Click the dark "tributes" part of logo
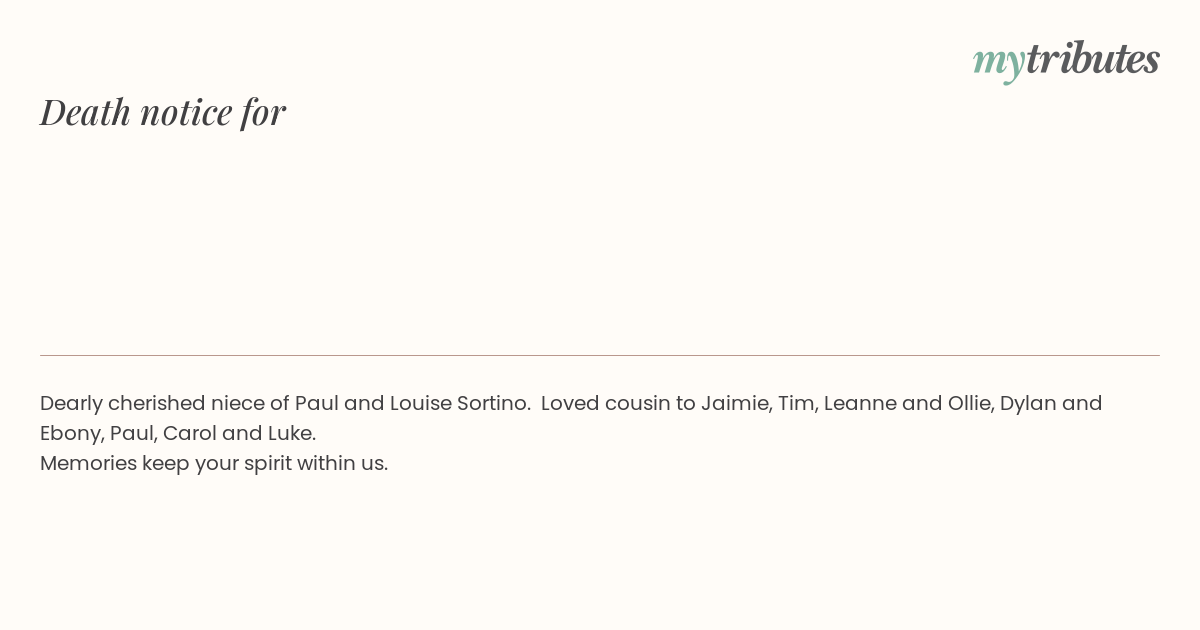 [x=1093, y=58]
